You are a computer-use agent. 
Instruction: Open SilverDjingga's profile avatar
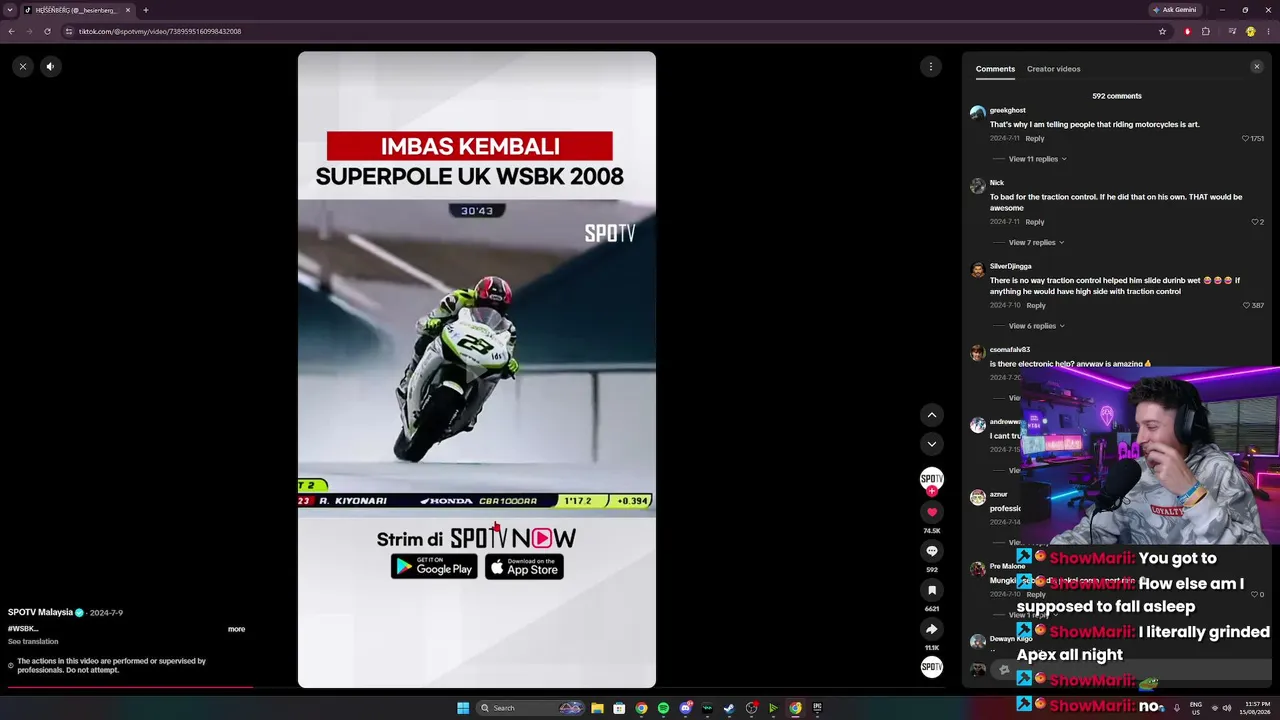click(978, 270)
